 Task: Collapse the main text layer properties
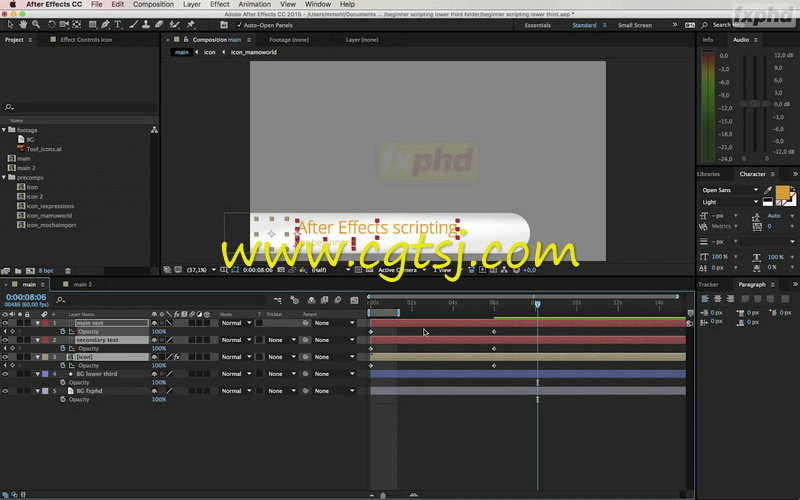pyautogui.click(x=38, y=323)
